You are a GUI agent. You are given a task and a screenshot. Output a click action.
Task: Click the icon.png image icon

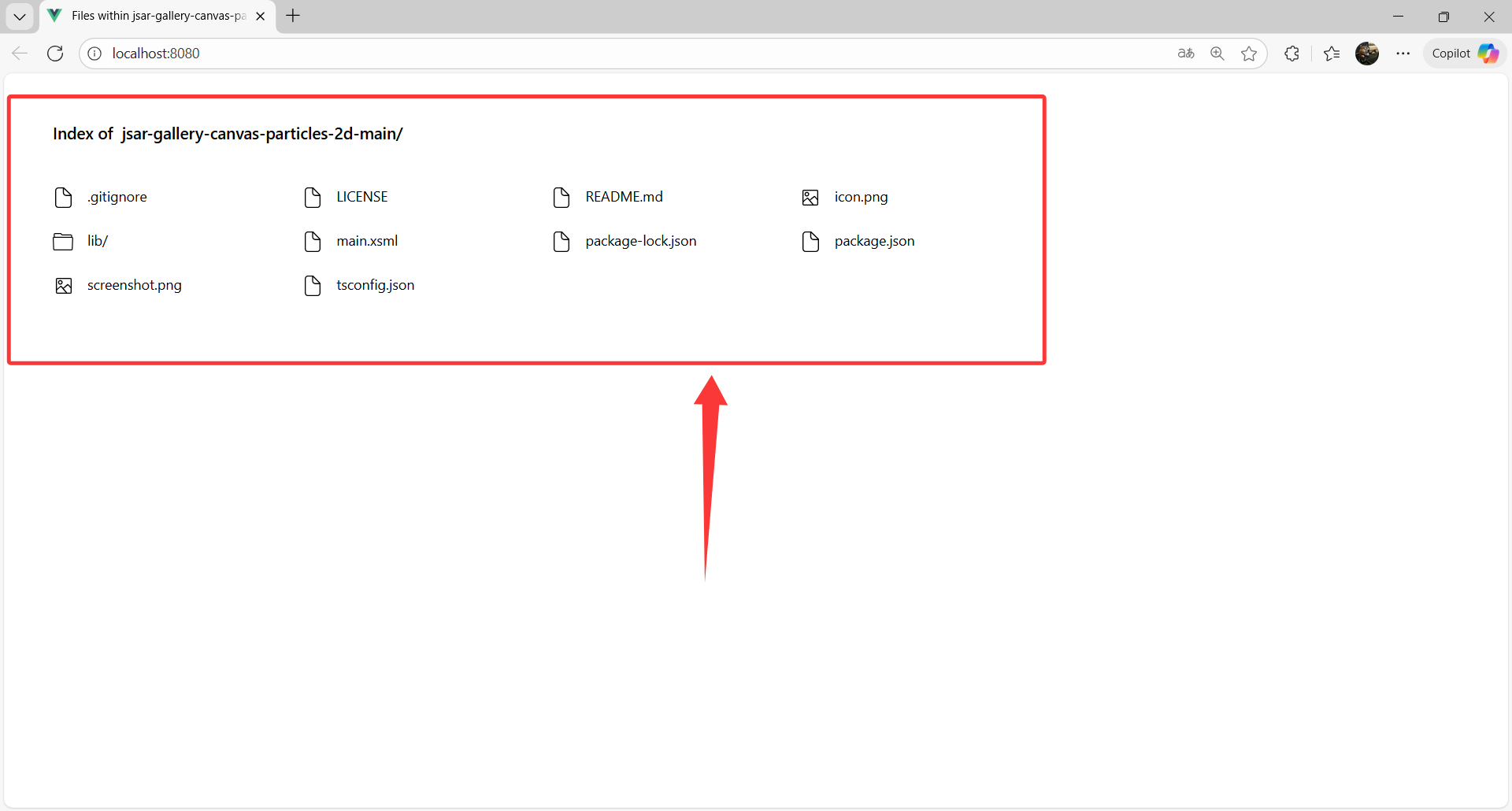click(810, 198)
